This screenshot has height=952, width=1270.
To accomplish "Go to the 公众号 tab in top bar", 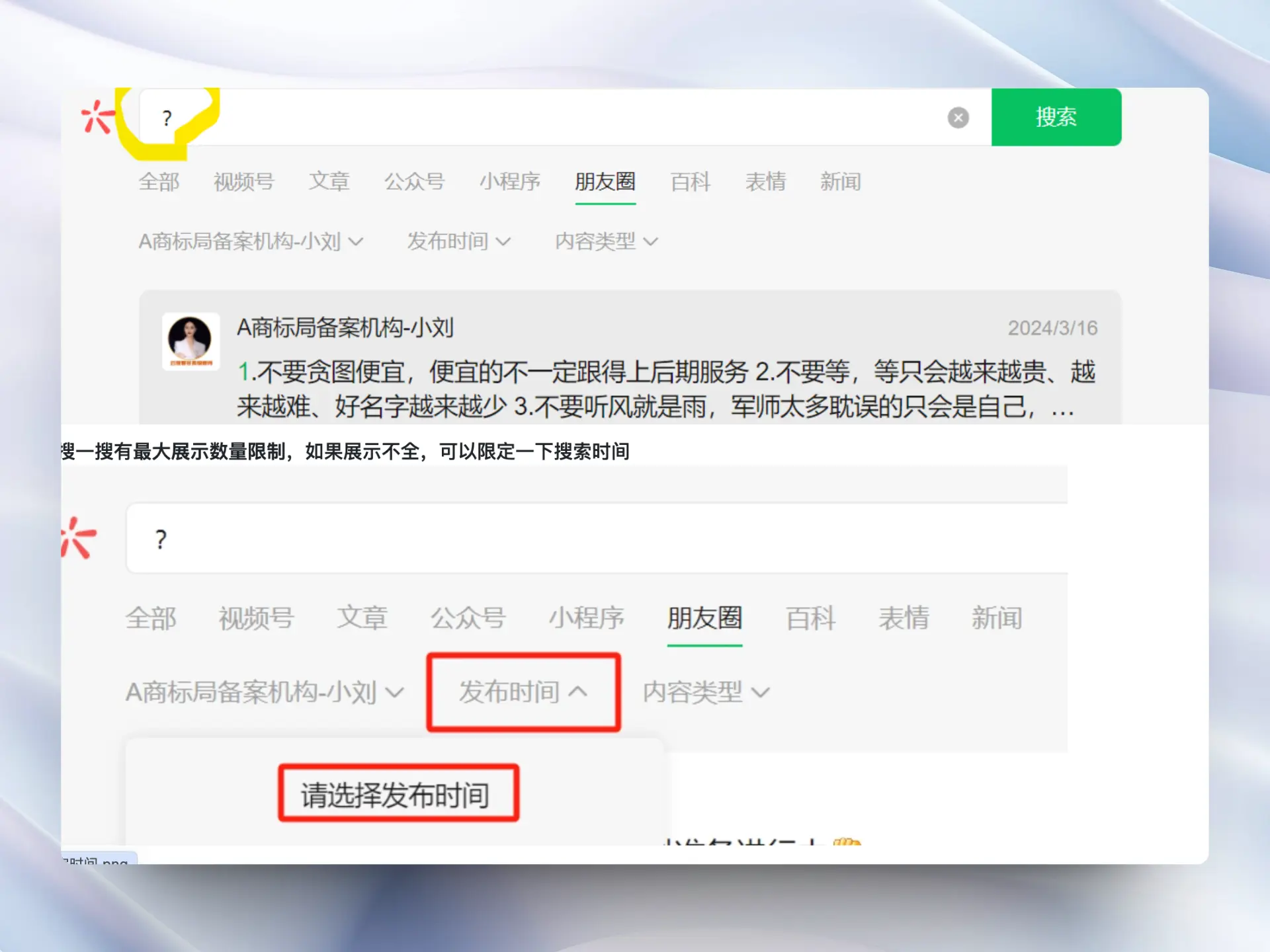I will [x=414, y=181].
